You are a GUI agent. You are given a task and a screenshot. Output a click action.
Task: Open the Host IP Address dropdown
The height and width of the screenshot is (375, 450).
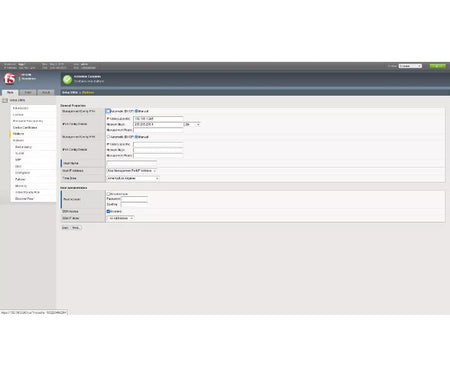click(132, 171)
